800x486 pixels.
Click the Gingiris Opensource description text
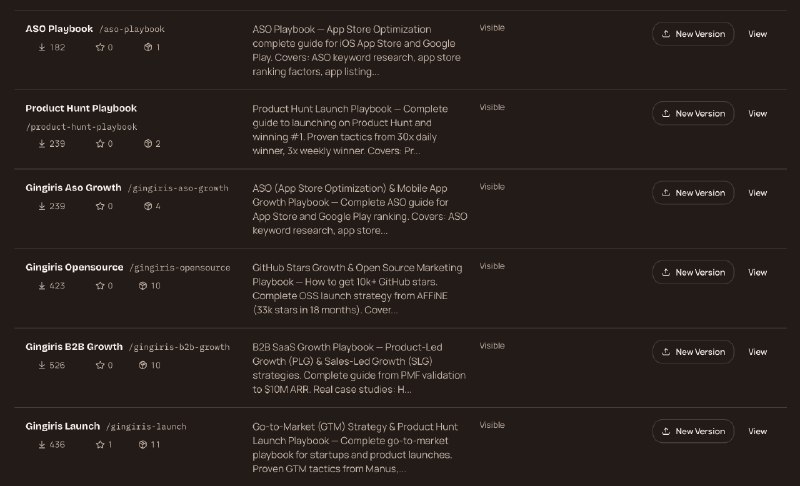[x=357, y=289]
